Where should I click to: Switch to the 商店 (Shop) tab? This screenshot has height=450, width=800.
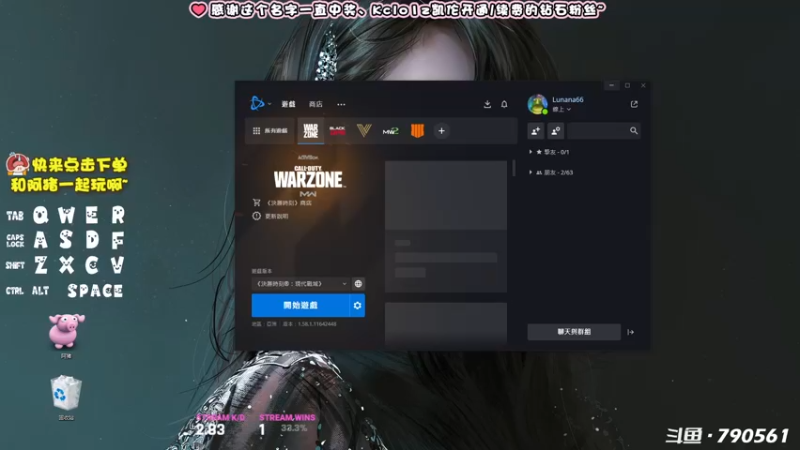315,104
